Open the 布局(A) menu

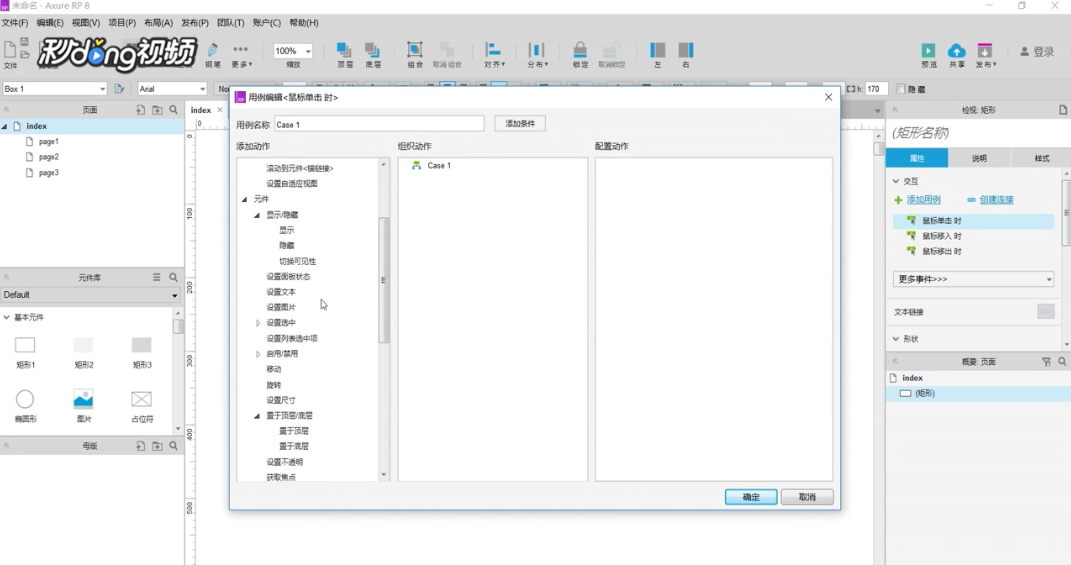pos(158,23)
